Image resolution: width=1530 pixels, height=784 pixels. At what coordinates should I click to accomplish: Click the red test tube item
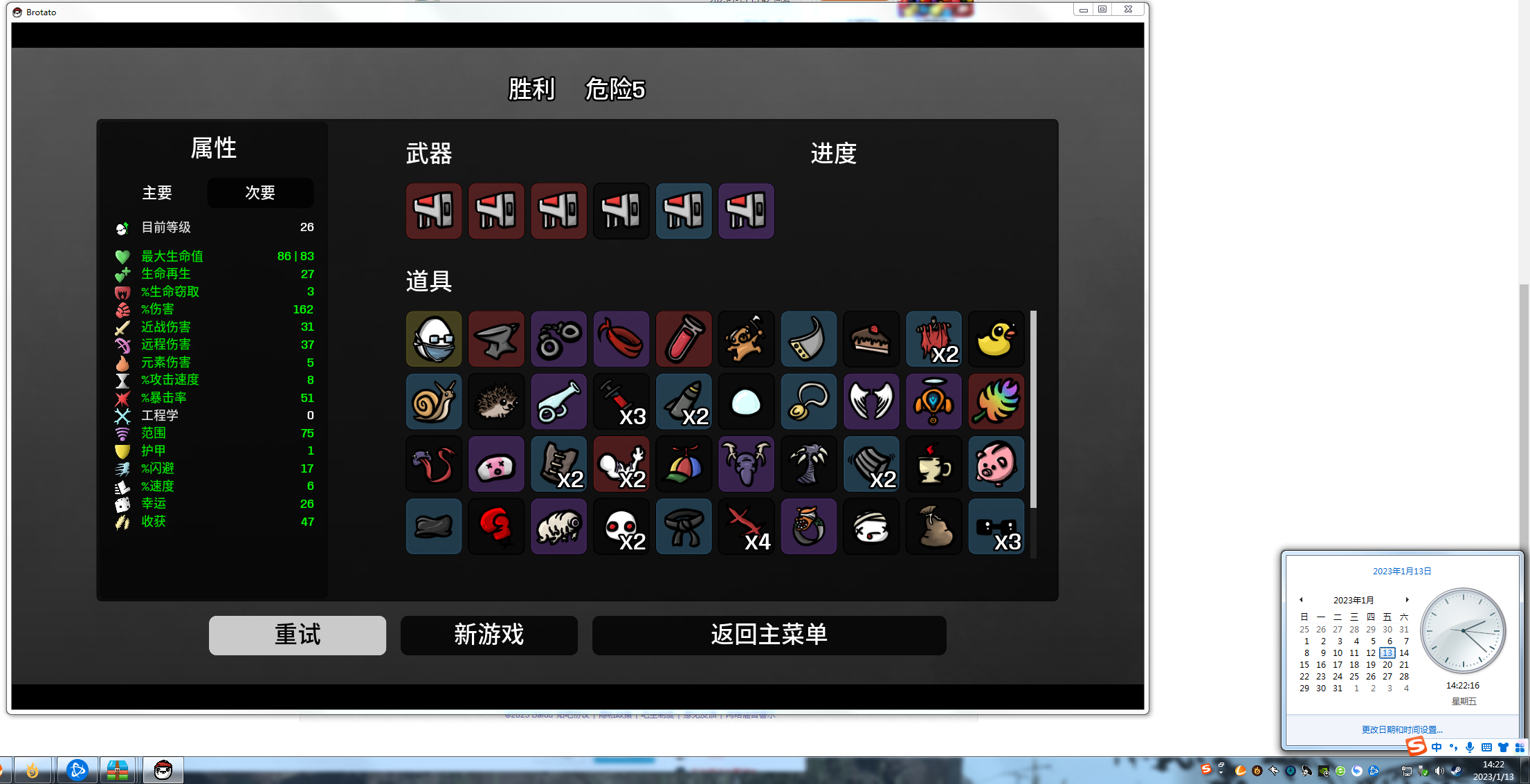click(x=684, y=339)
